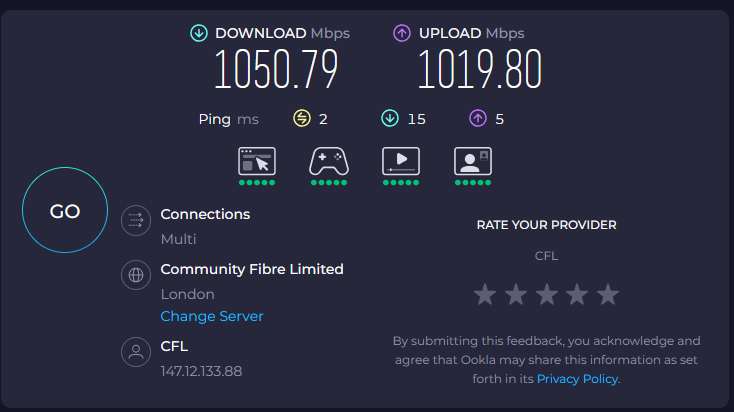
Task: Rate provider one star
Action: pyautogui.click(x=485, y=295)
